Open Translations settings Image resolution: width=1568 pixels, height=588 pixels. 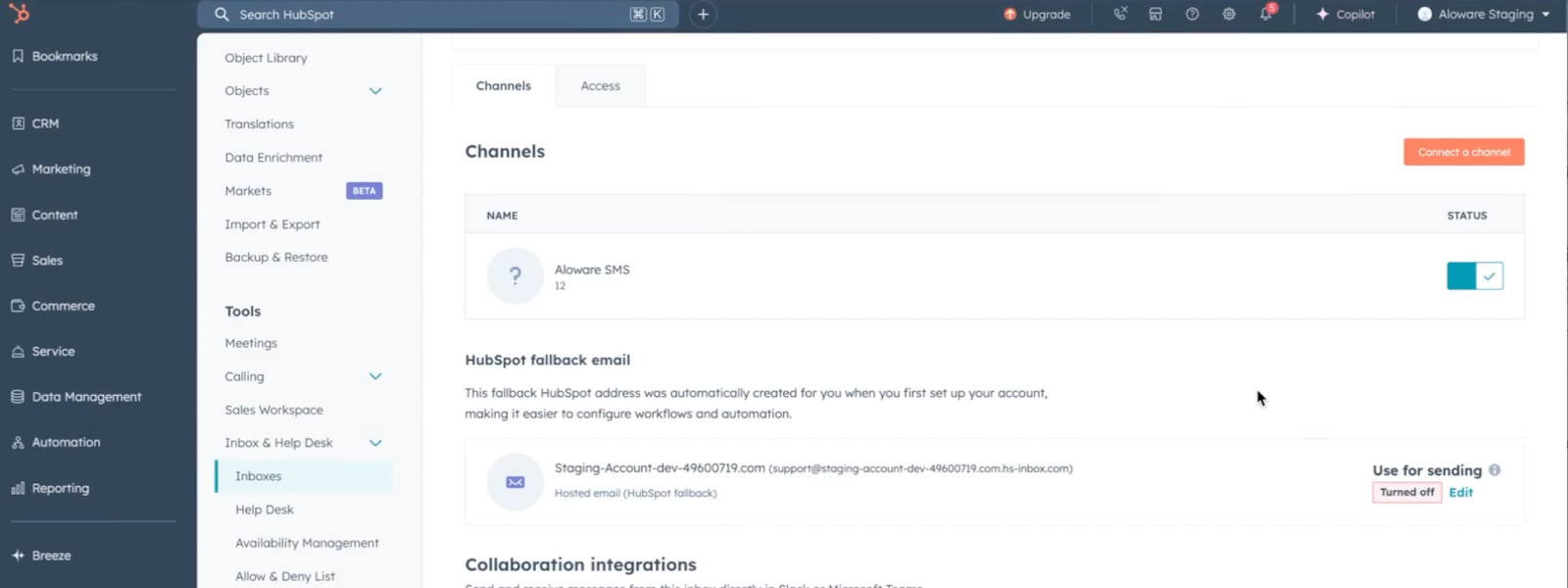pos(259,124)
